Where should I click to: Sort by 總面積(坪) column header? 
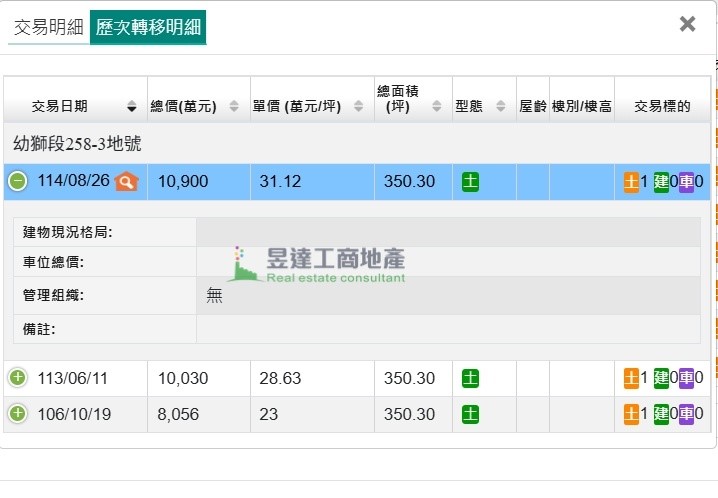pos(410,99)
